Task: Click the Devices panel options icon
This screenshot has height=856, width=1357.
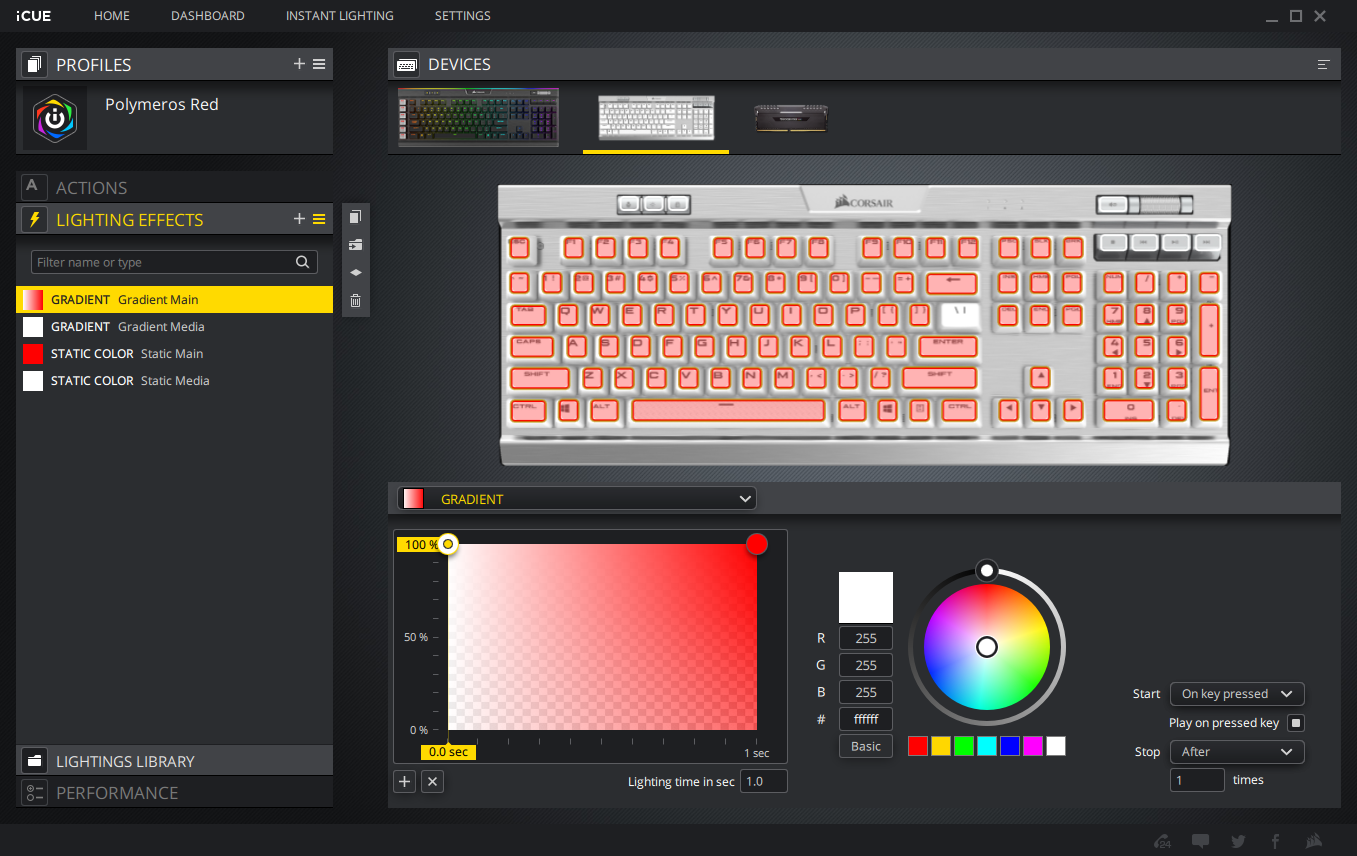Action: coord(1324,64)
